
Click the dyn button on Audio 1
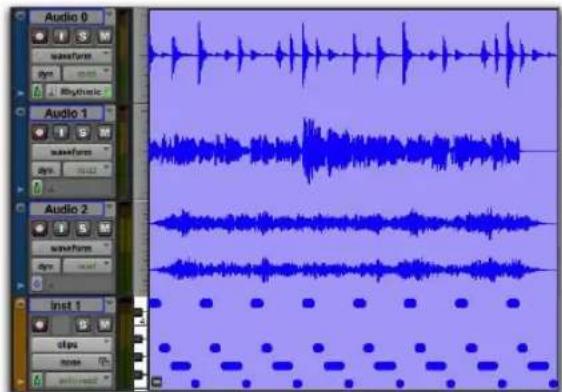(46, 170)
